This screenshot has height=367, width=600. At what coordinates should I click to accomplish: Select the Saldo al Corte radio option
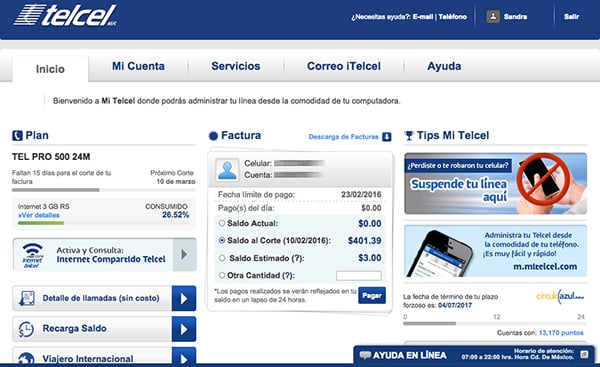click(222, 240)
